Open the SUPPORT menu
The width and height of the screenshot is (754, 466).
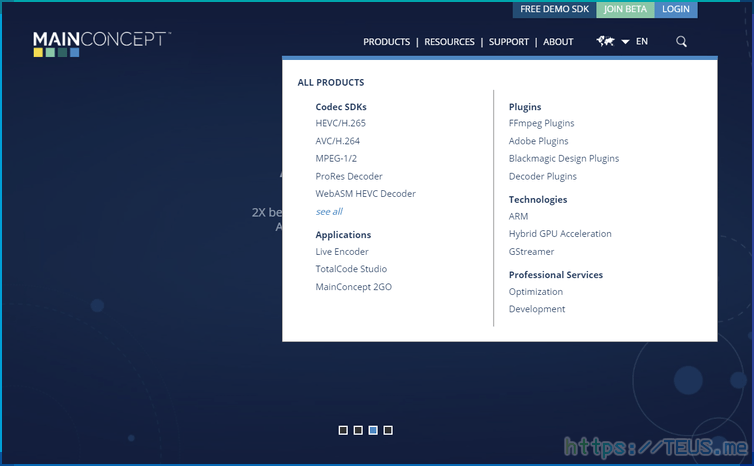point(509,42)
